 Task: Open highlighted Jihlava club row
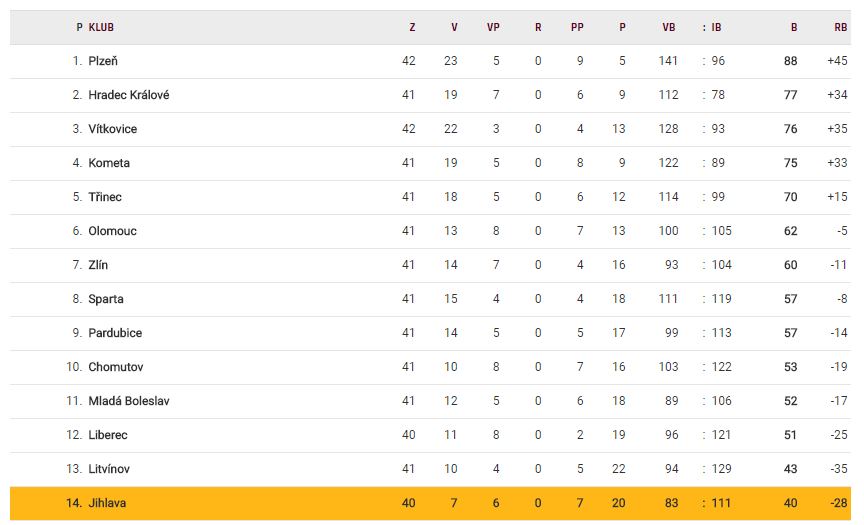coord(107,503)
